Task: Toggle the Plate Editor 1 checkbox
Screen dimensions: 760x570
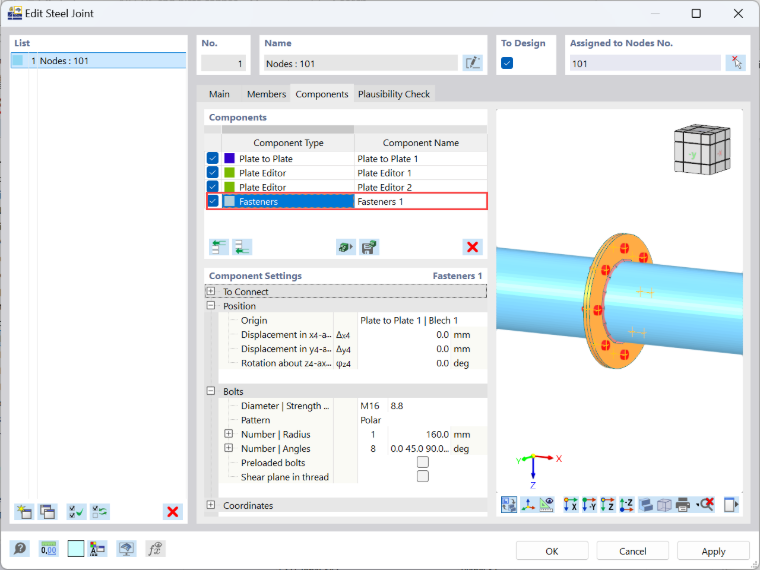Action: [x=212, y=173]
